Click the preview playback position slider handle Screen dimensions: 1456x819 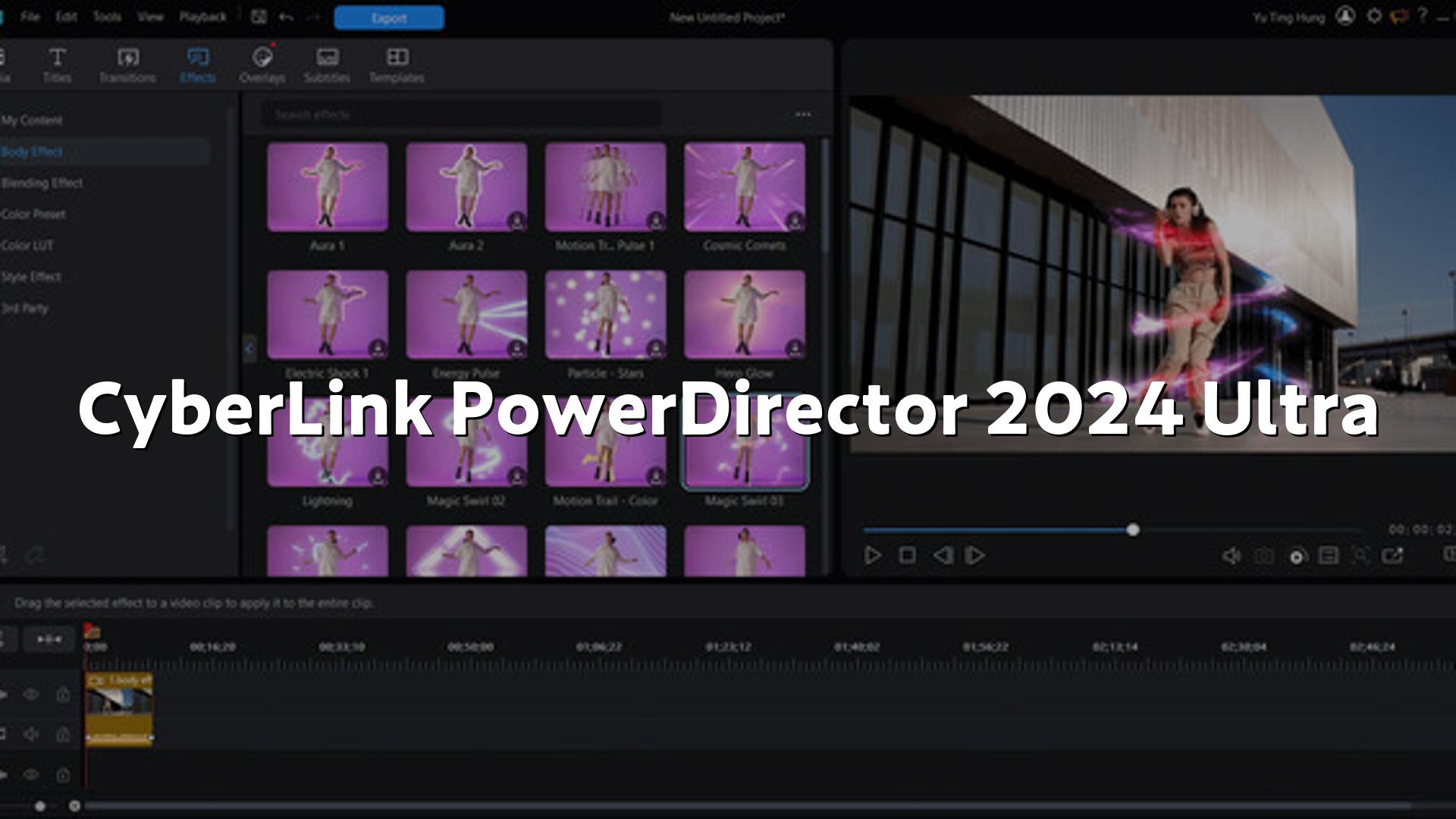pos(1133,530)
